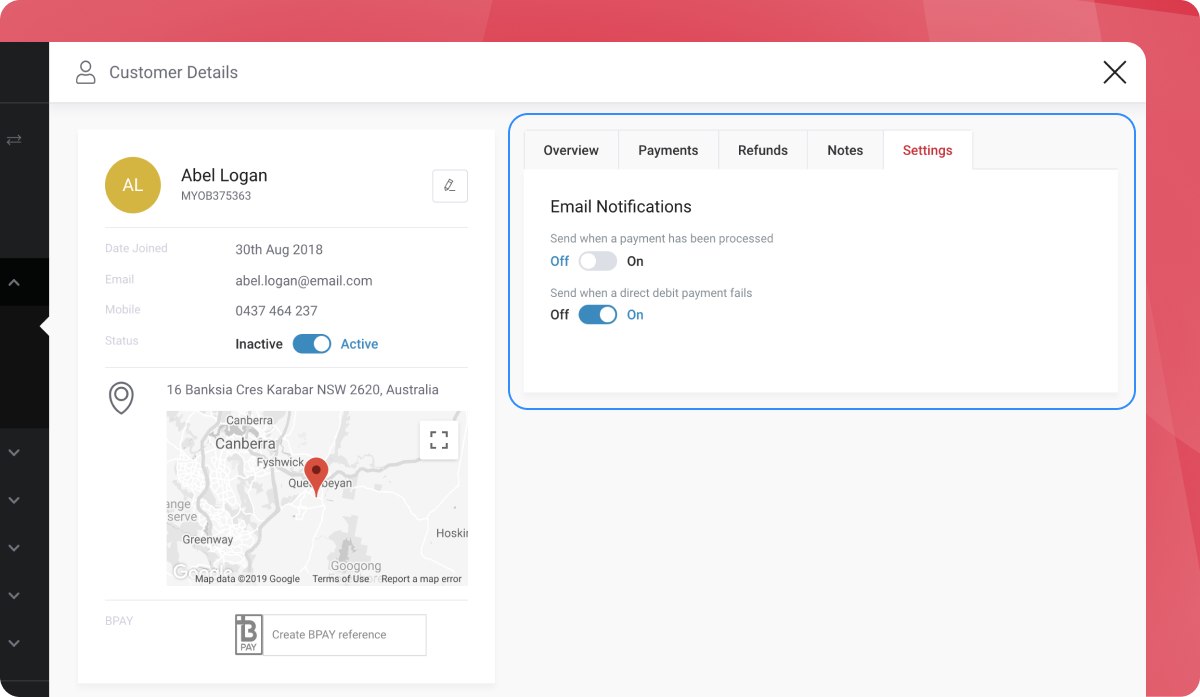This screenshot has height=697, width=1200.
Task: Click the Create BPAY reference field
Action: coord(344,635)
